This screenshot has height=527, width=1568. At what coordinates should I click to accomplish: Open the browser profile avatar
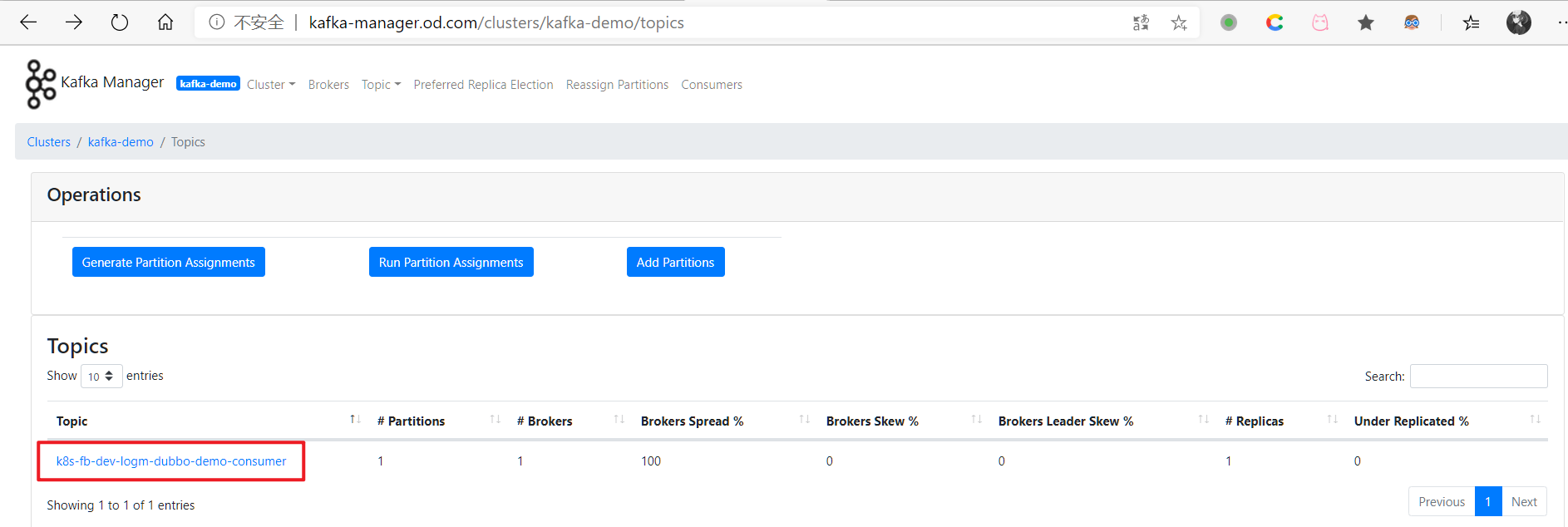click(1519, 22)
